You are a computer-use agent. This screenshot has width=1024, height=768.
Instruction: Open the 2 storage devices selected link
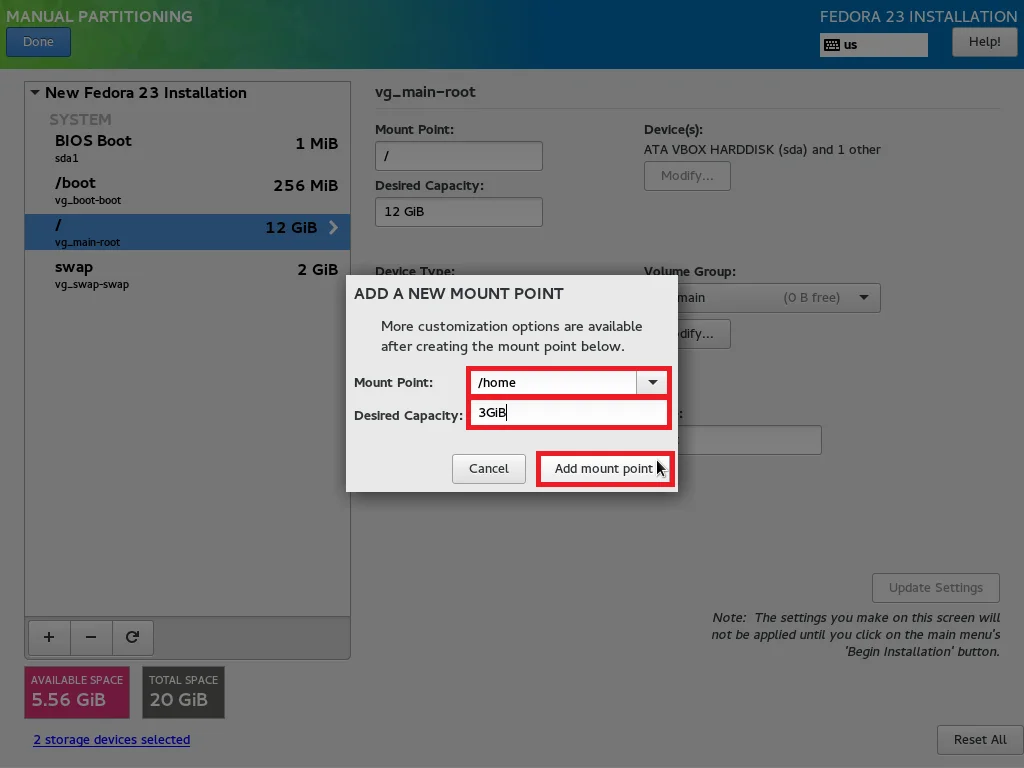[112, 739]
